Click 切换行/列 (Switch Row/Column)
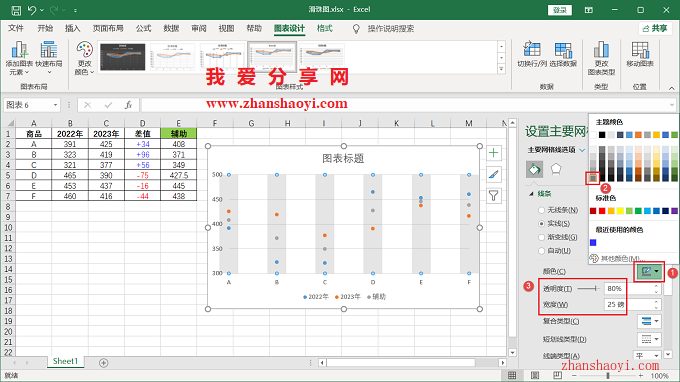 [x=532, y=55]
